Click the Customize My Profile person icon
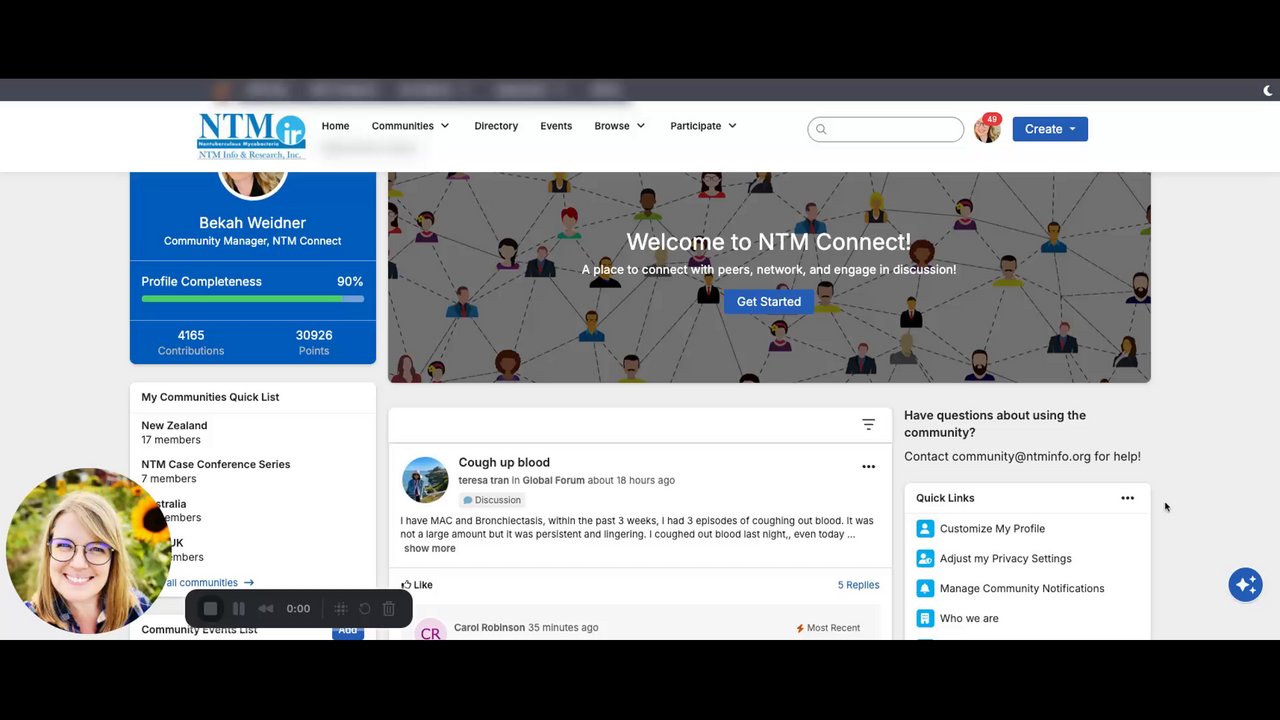The width and height of the screenshot is (1280, 720). tap(925, 529)
